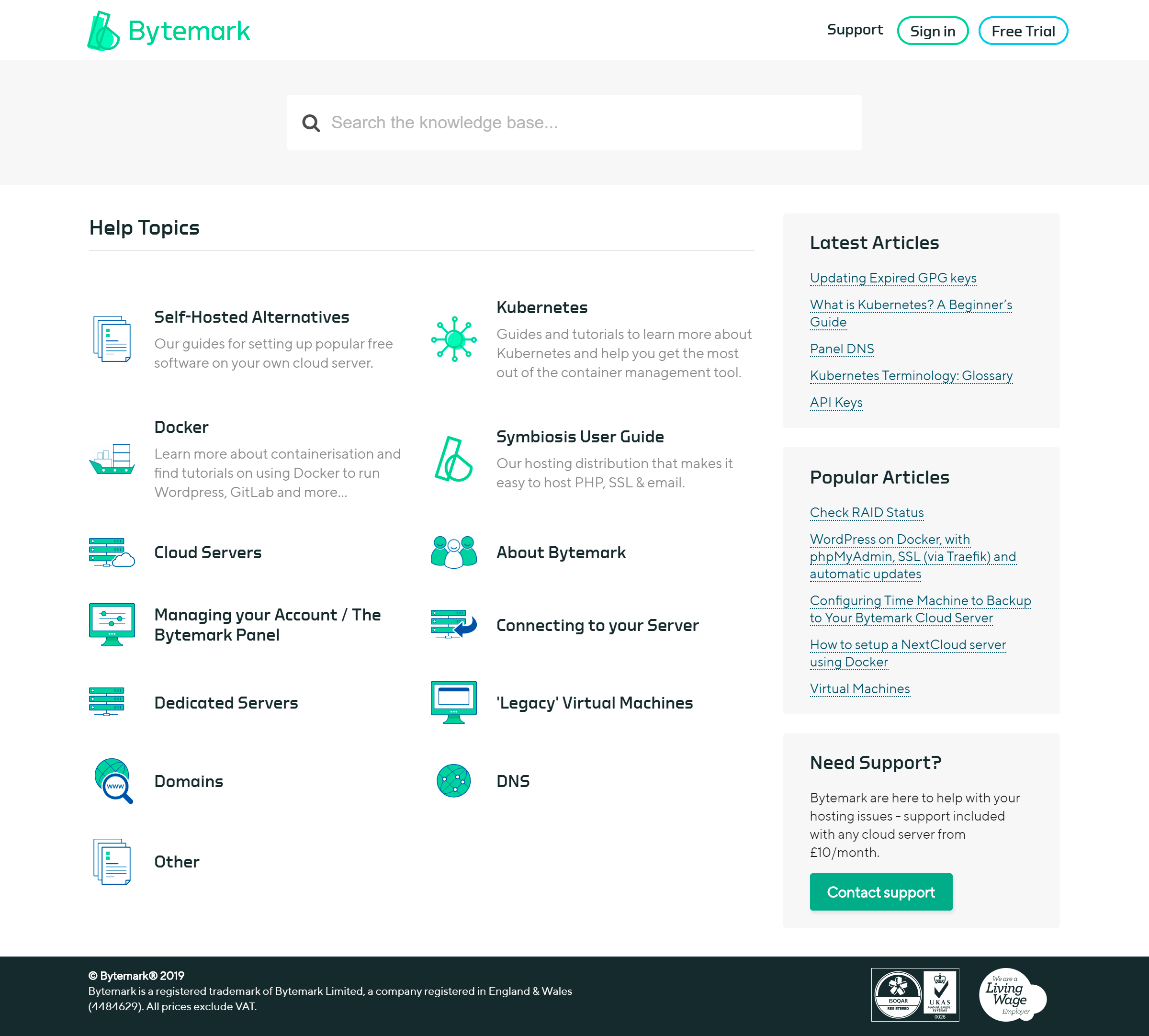Click the Docker ship icon
The width and height of the screenshot is (1149, 1036).
click(x=112, y=461)
